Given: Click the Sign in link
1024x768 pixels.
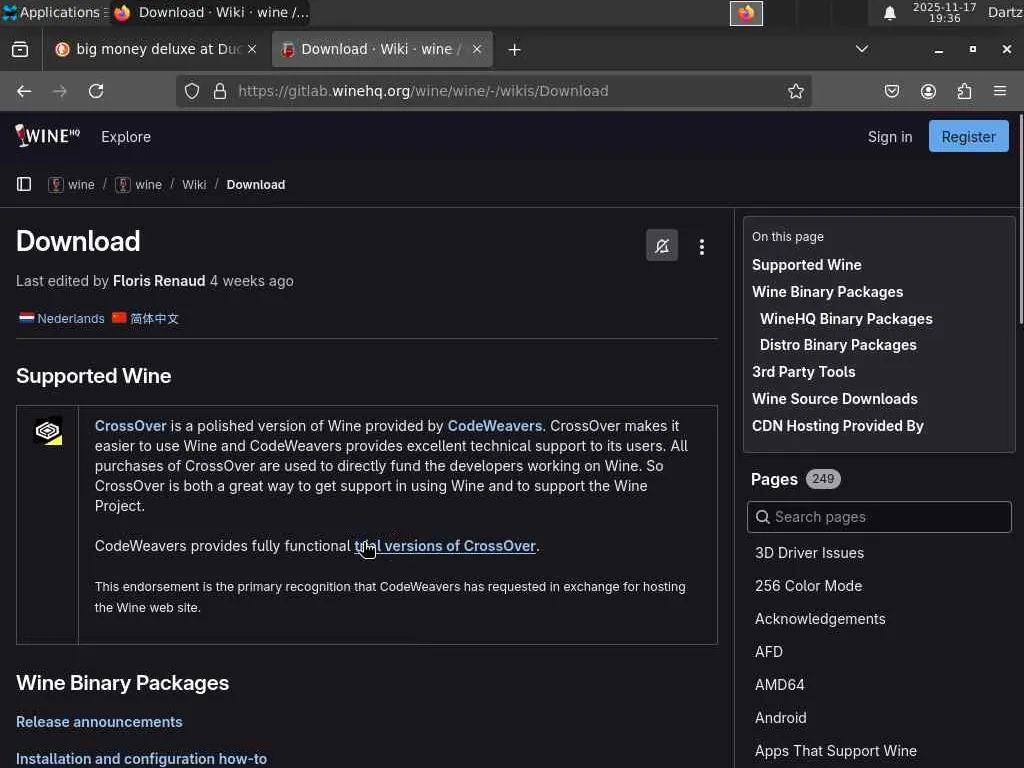Looking at the screenshot, I should coord(889,136).
